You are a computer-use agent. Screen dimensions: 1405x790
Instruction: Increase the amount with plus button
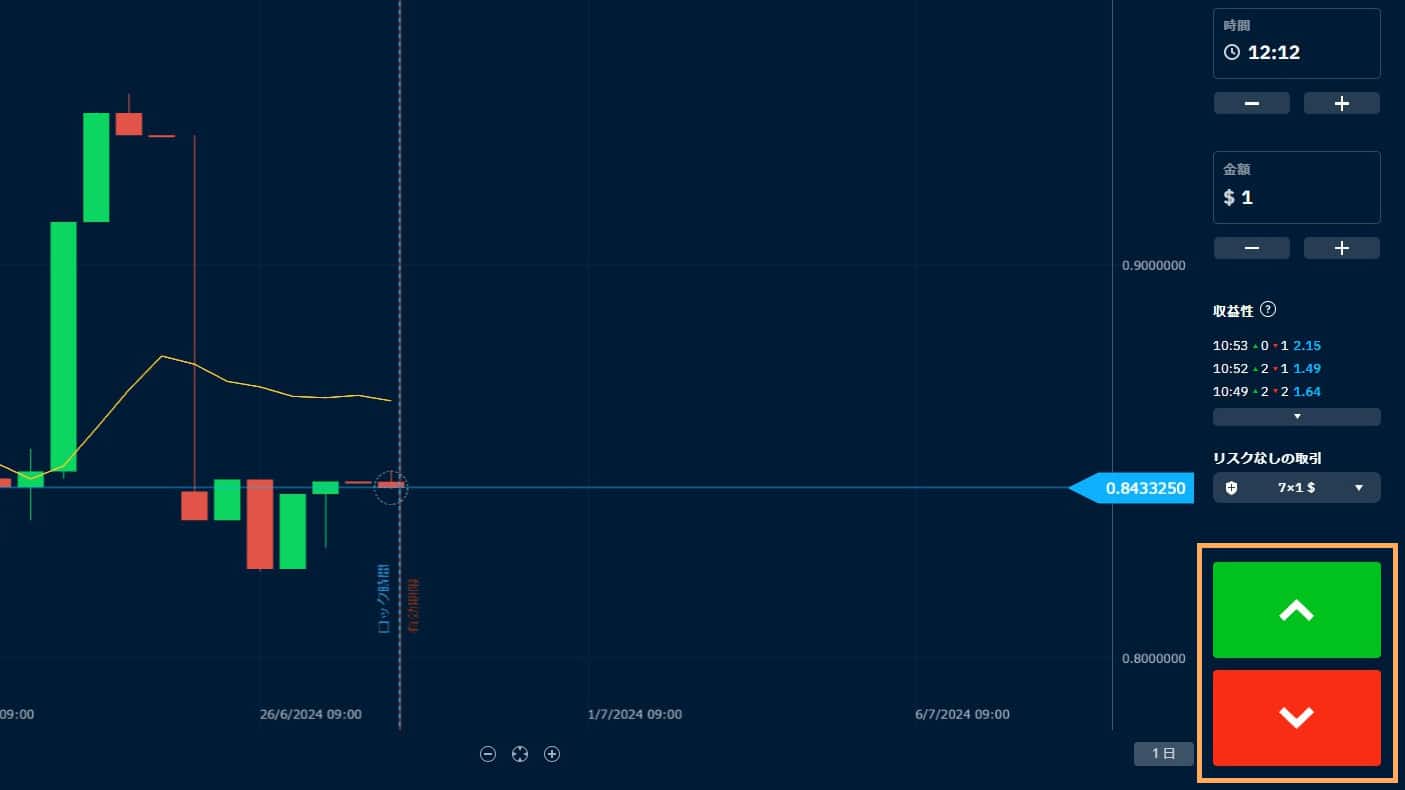pos(1342,248)
